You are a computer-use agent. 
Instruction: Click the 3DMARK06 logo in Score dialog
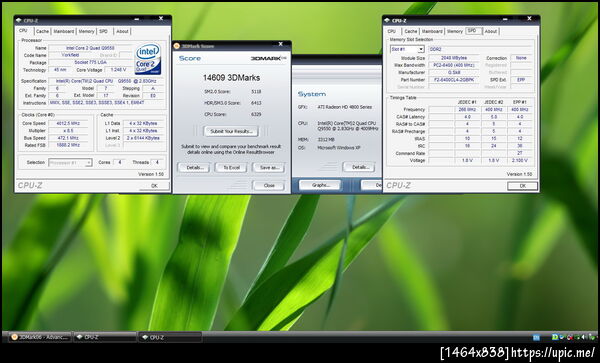(x=269, y=58)
